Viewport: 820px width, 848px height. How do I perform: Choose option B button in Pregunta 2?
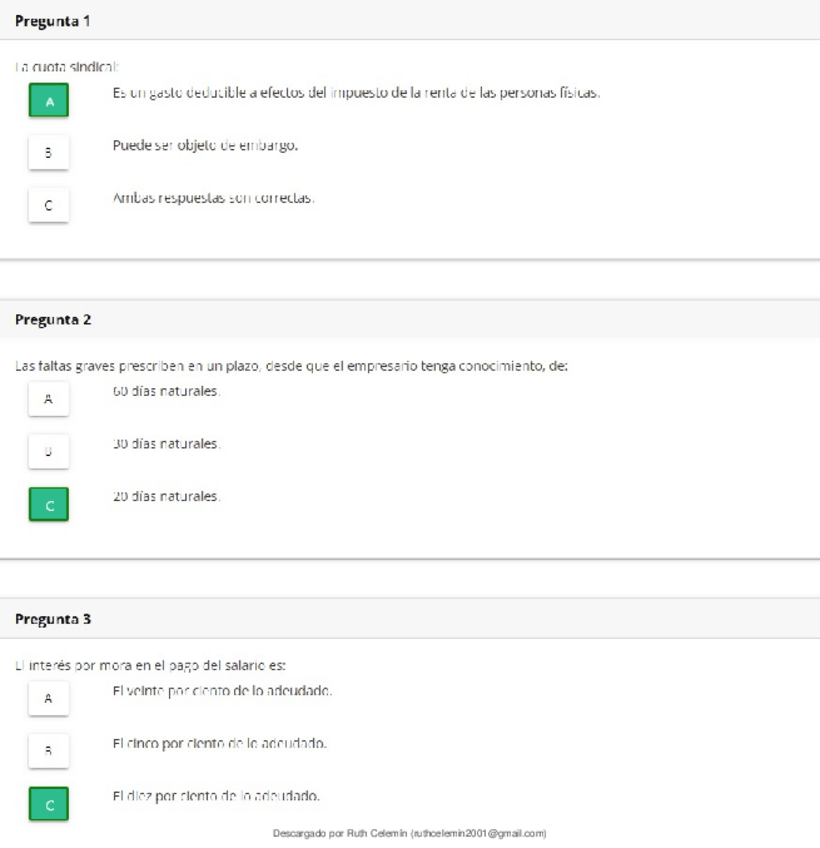point(48,451)
